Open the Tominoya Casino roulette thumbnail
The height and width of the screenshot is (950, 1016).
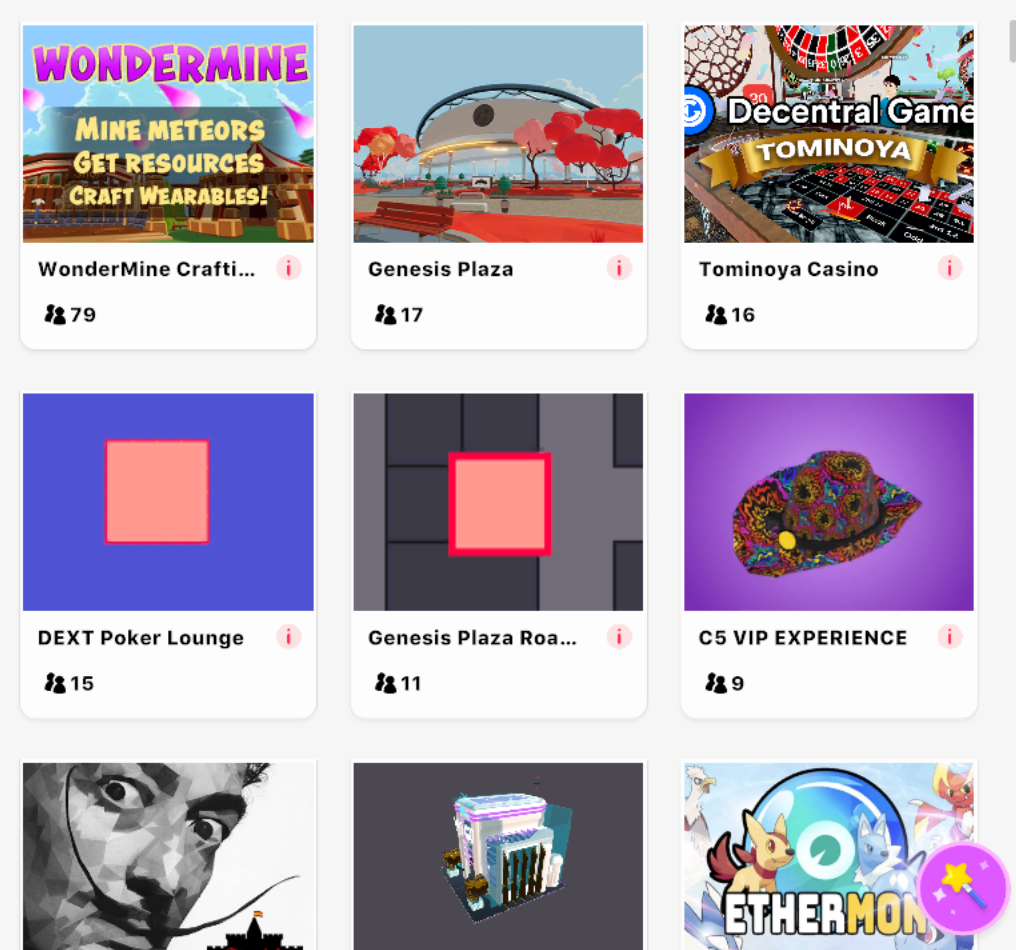[x=829, y=134]
